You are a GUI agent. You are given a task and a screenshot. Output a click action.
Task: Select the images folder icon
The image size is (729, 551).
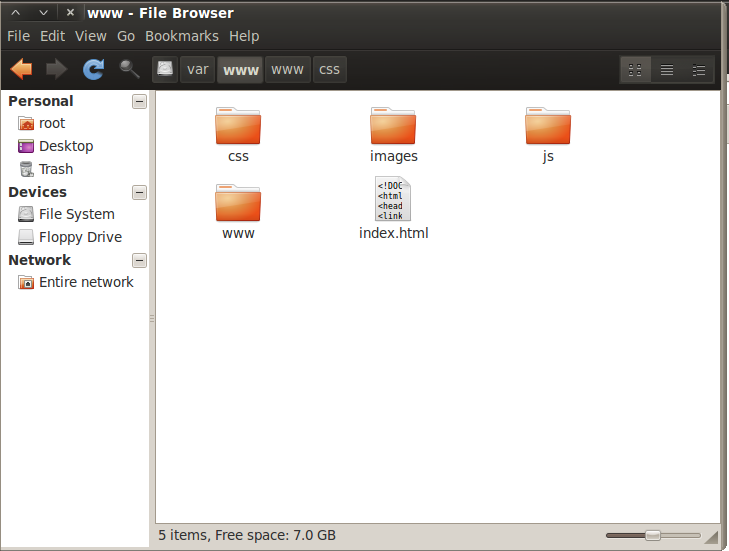click(x=393, y=126)
